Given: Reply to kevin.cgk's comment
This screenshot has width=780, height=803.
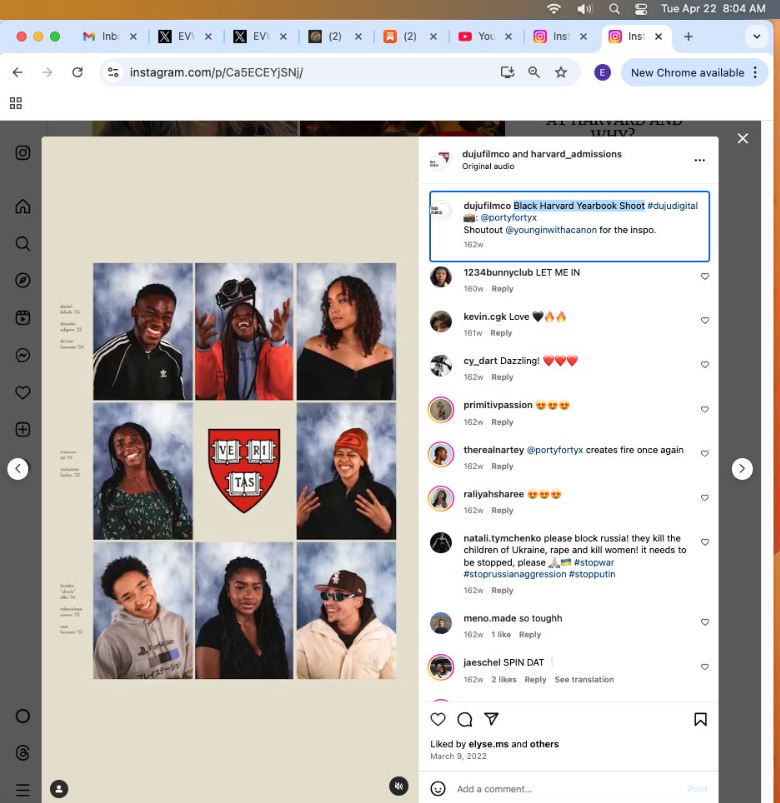Looking at the screenshot, I should tap(501, 333).
